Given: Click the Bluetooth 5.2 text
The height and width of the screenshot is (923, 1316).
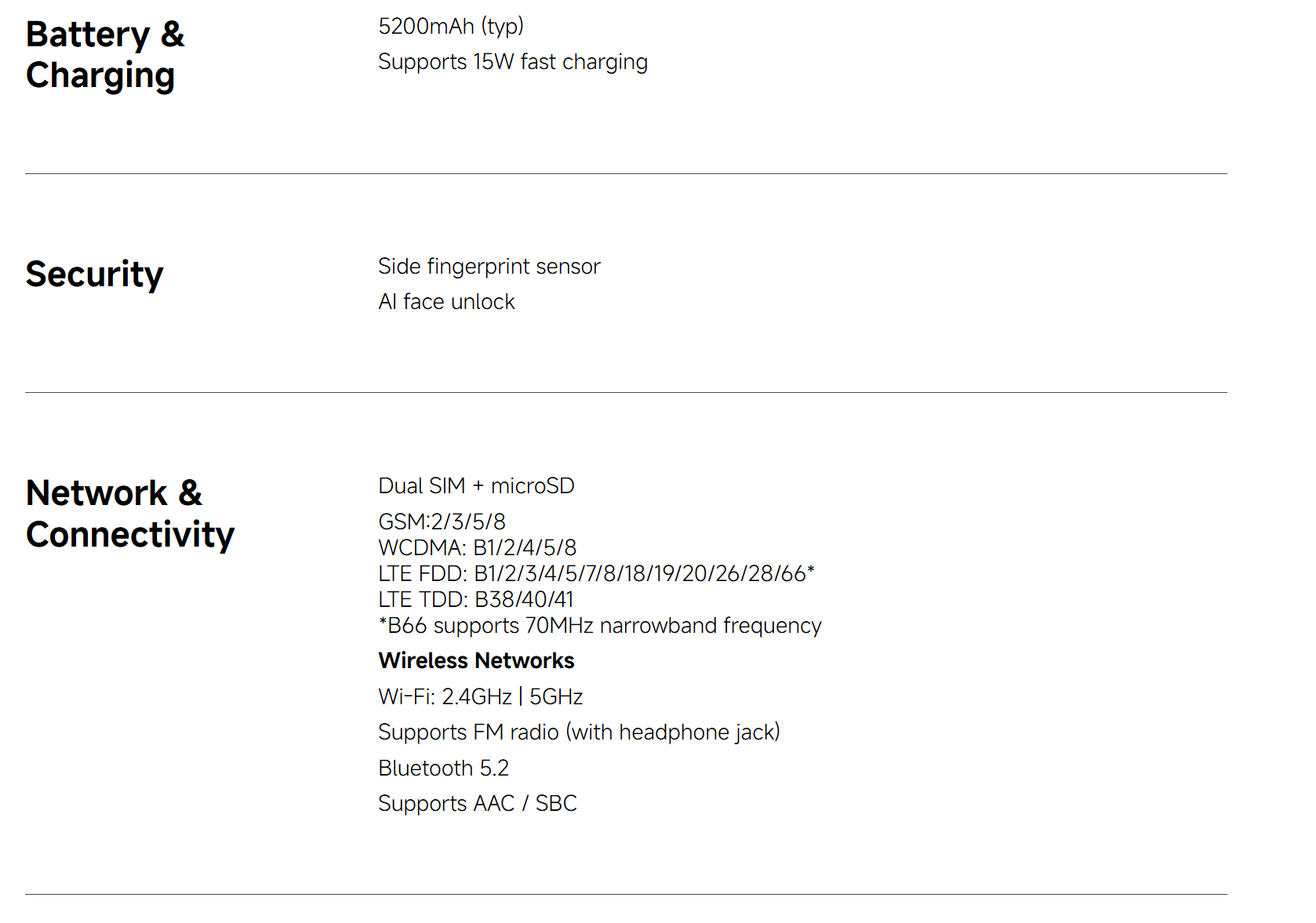Looking at the screenshot, I should tap(443, 768).
